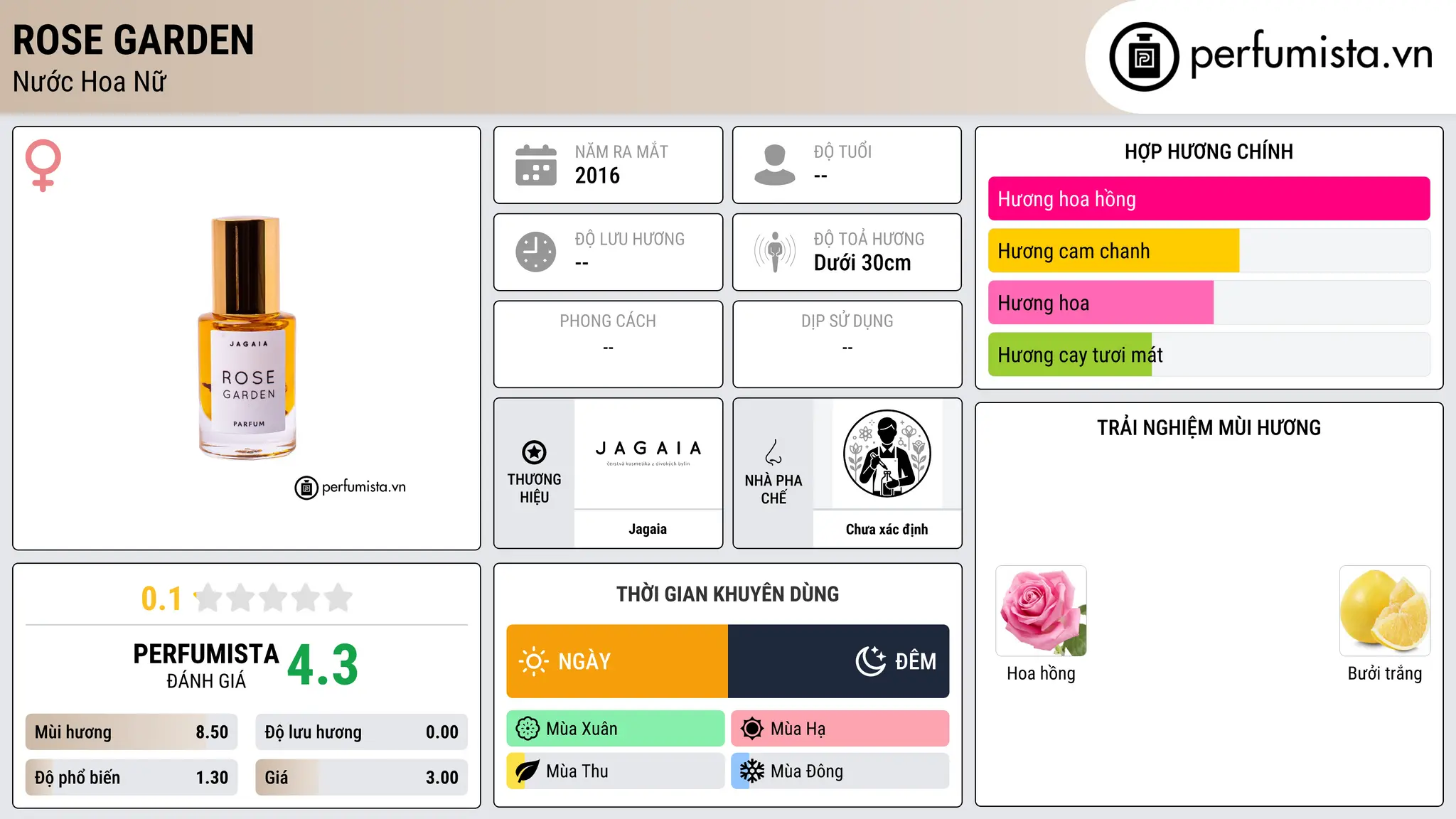Click the Trải nghiệm mùi hương heading
Image resolution: width=1456 pixels, height=819 pixels.
(x=1209, y=427)
